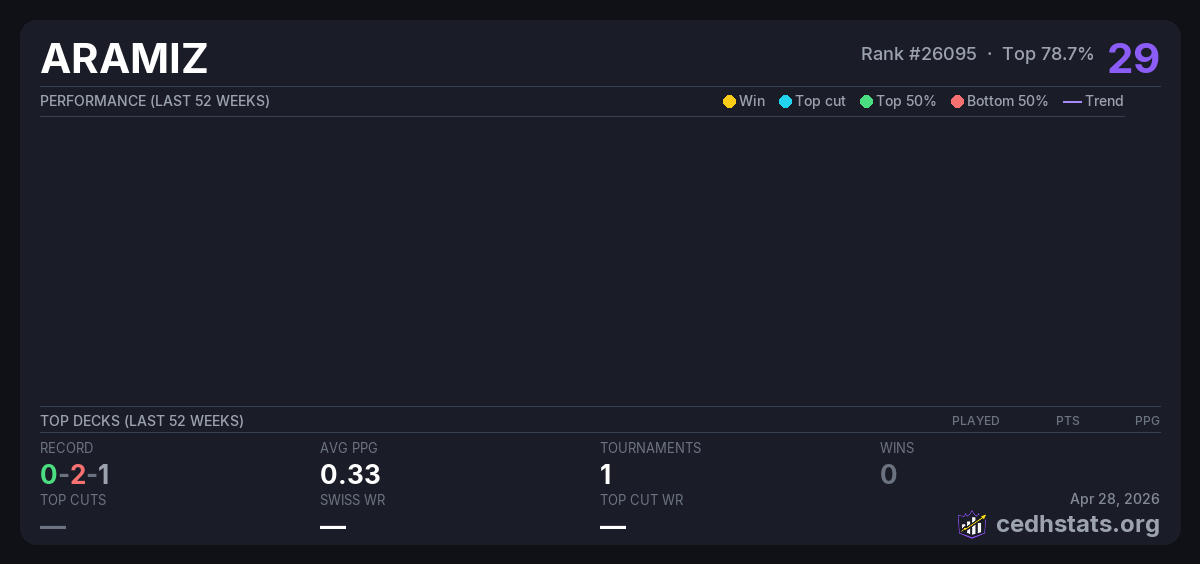This screenshot has width=1200, height=564.
Task: Click the cedhstats logo icon
Action: pos(972,524)
